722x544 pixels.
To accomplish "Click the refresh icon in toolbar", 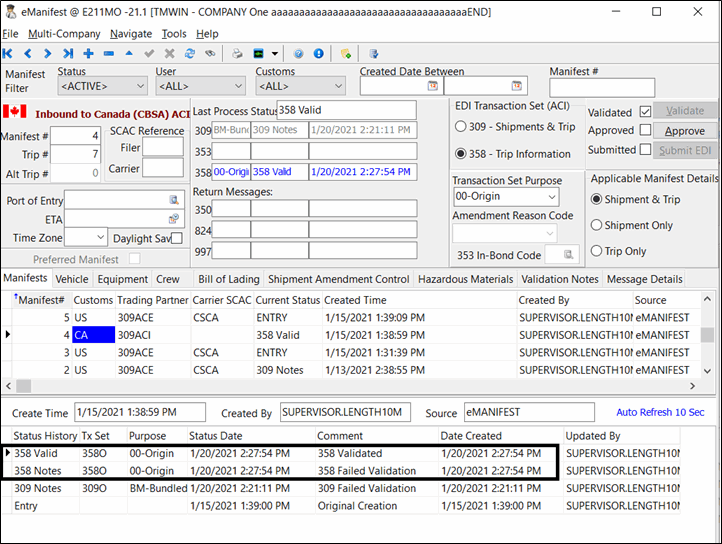I will click(189, 53).
